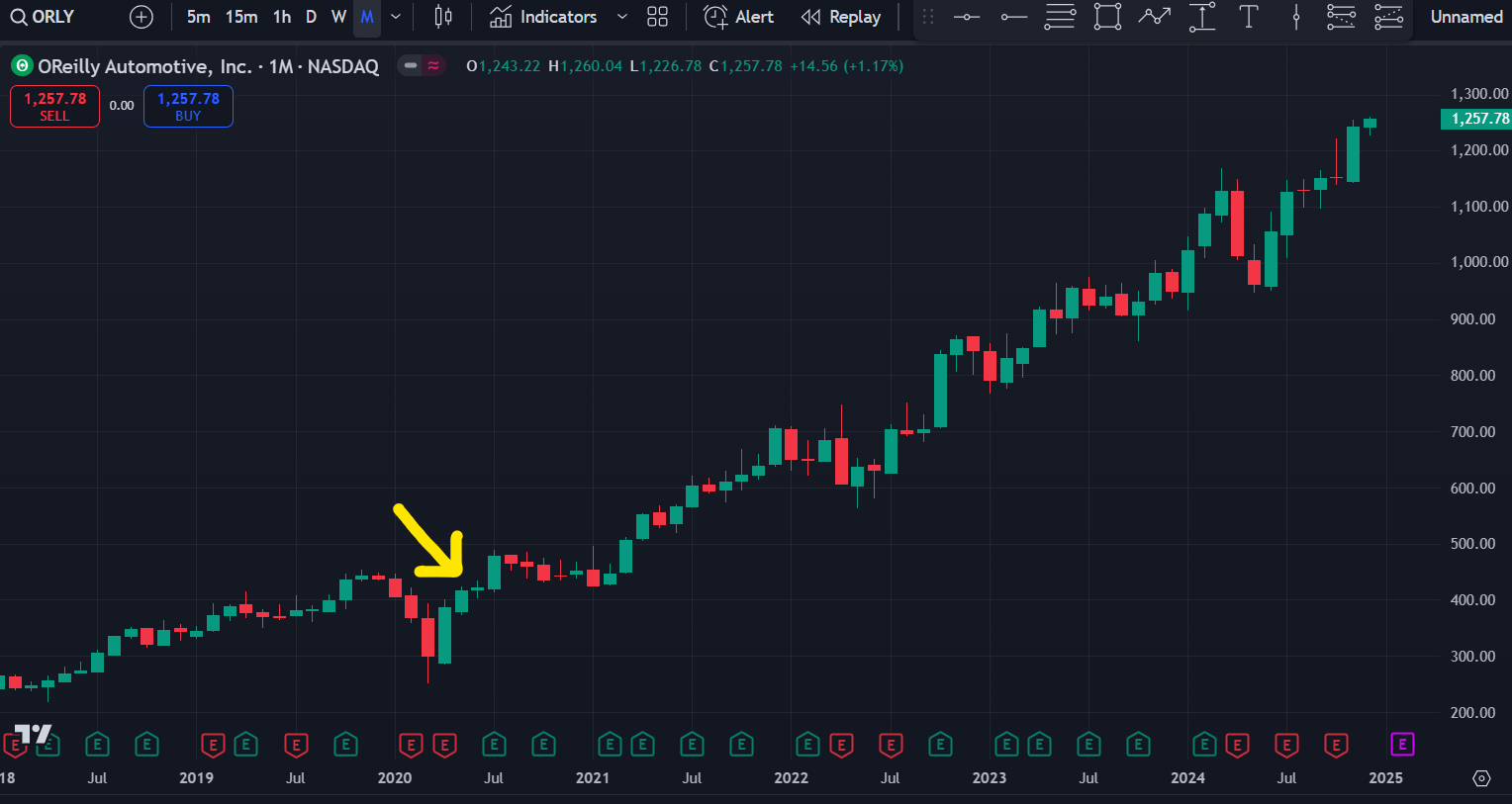Open the ORLY symbol search

coord(43,17)
